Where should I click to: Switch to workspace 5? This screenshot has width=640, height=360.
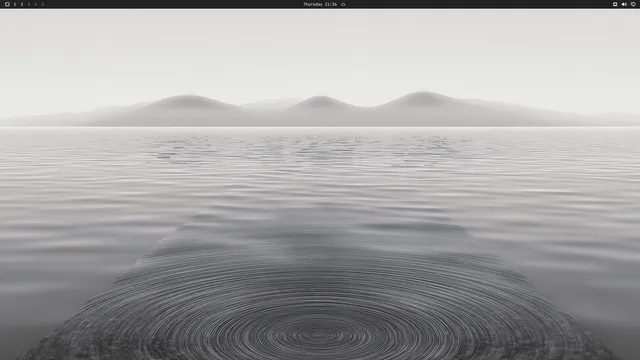coord(42,4)
